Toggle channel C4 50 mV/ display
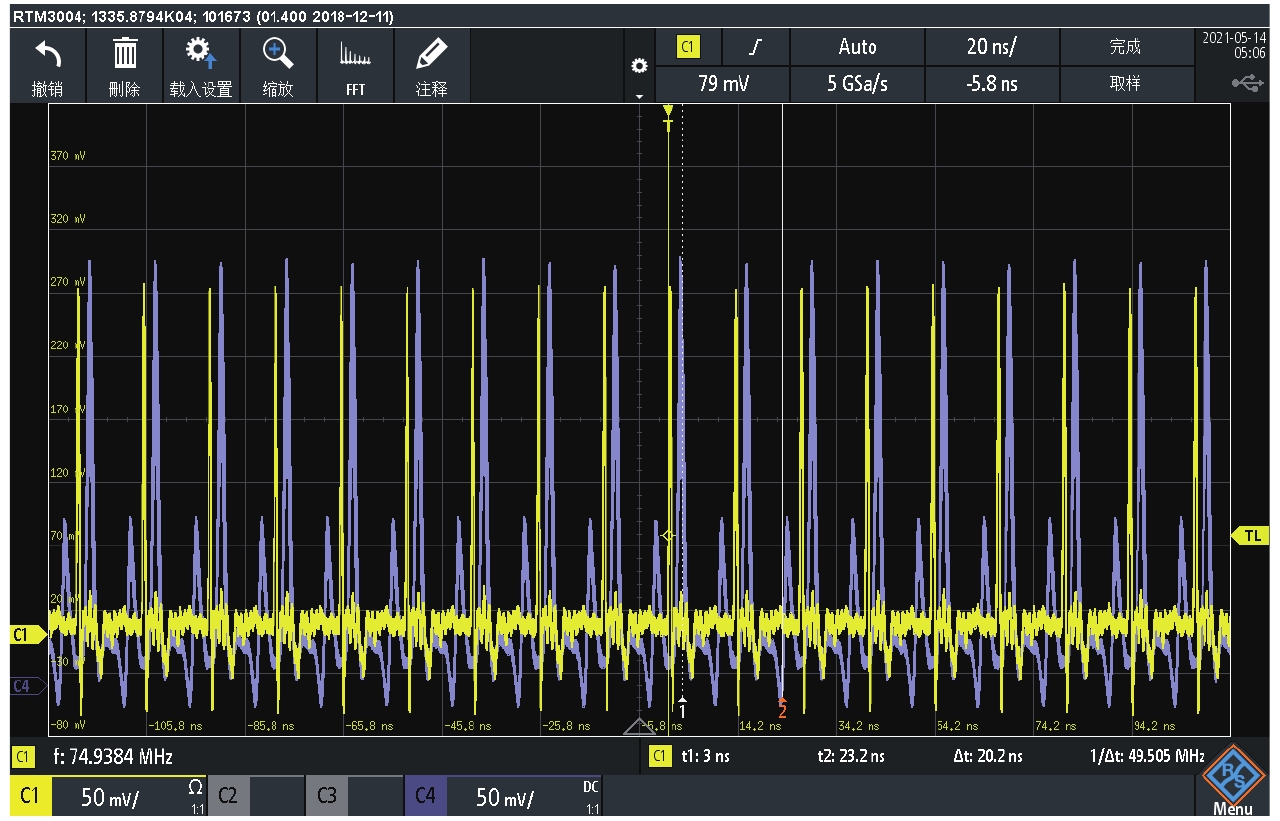The height and width of the screenshot is (821, 1280). coord(503,796)
